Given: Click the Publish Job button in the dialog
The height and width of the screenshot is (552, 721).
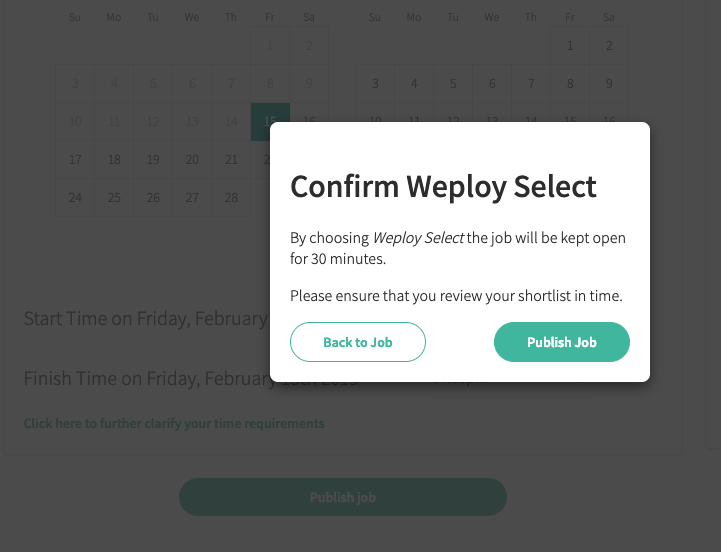Looking at the screenshot, I should coord(561,342).
